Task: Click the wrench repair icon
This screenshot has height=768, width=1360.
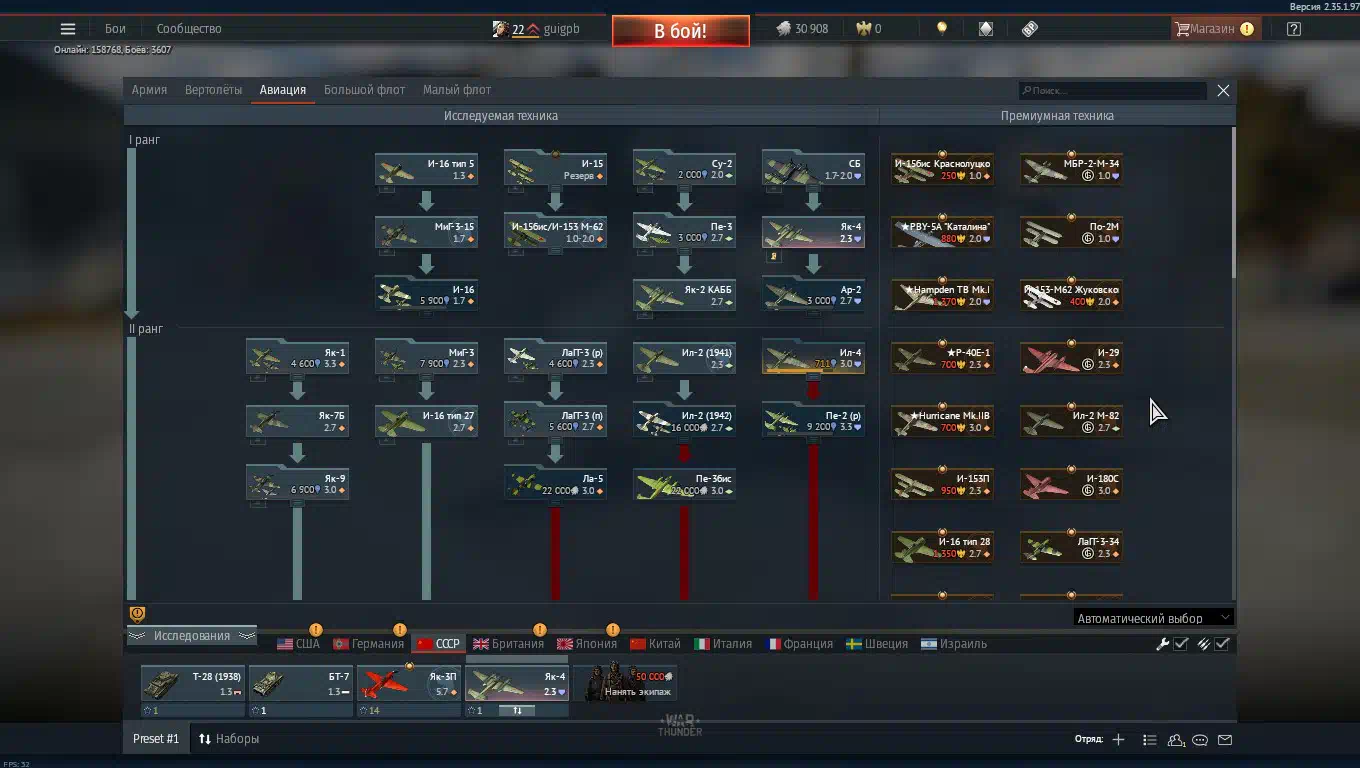Action: tap(1162, 644)
